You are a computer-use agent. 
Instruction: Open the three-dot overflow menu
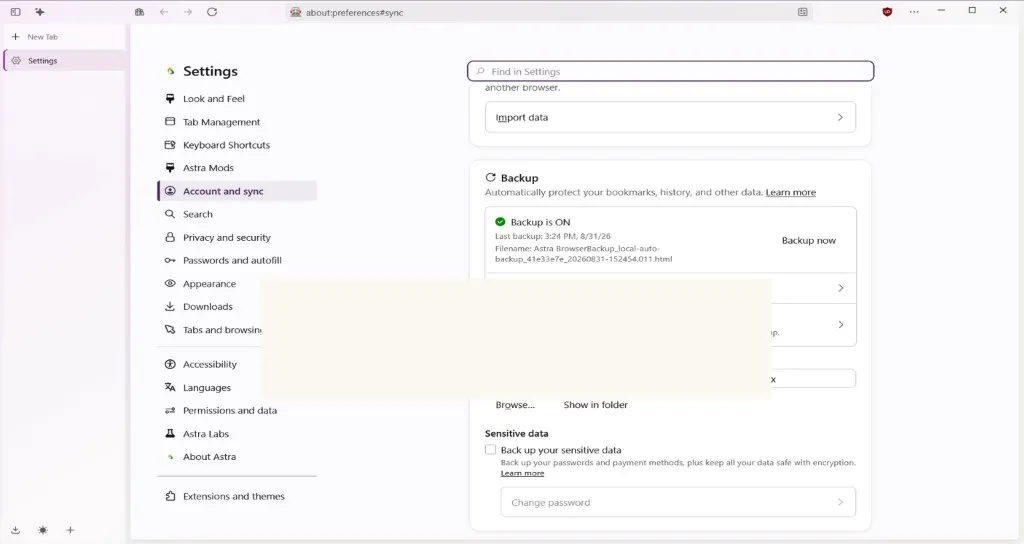[914, 12]
